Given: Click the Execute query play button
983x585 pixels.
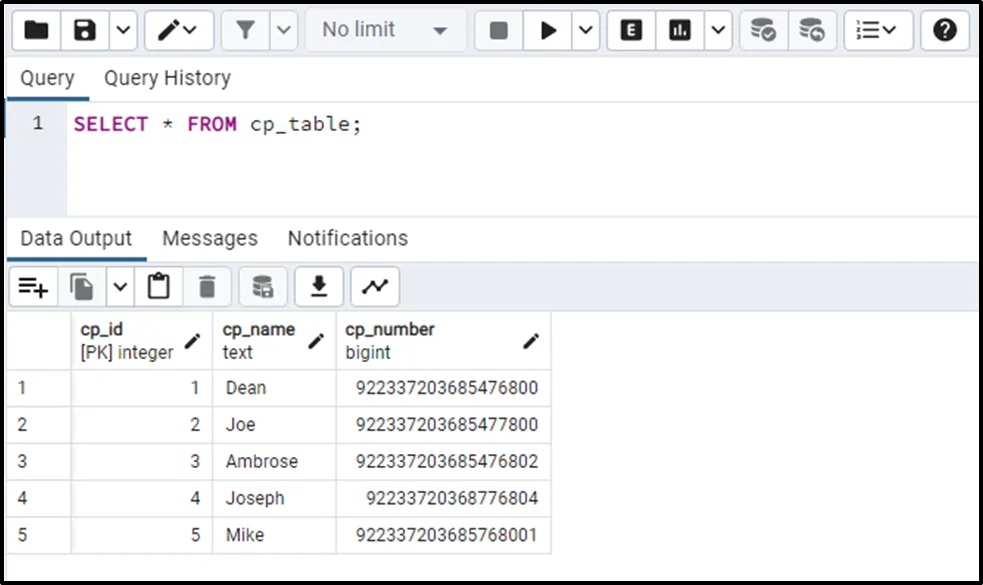Looking at the screenshot, I should [548, 30].
